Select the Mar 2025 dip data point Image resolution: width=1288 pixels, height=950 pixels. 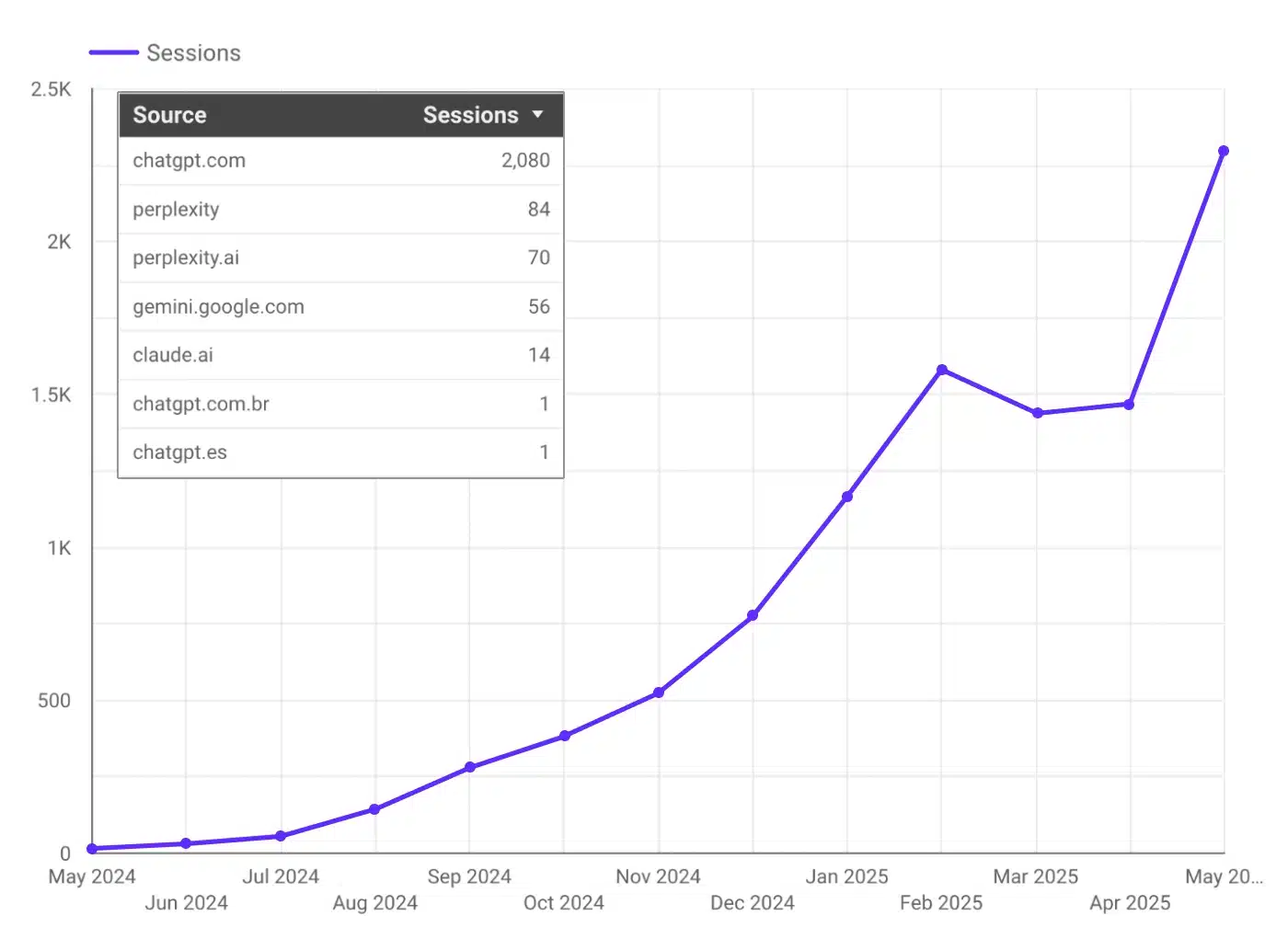1038,412
